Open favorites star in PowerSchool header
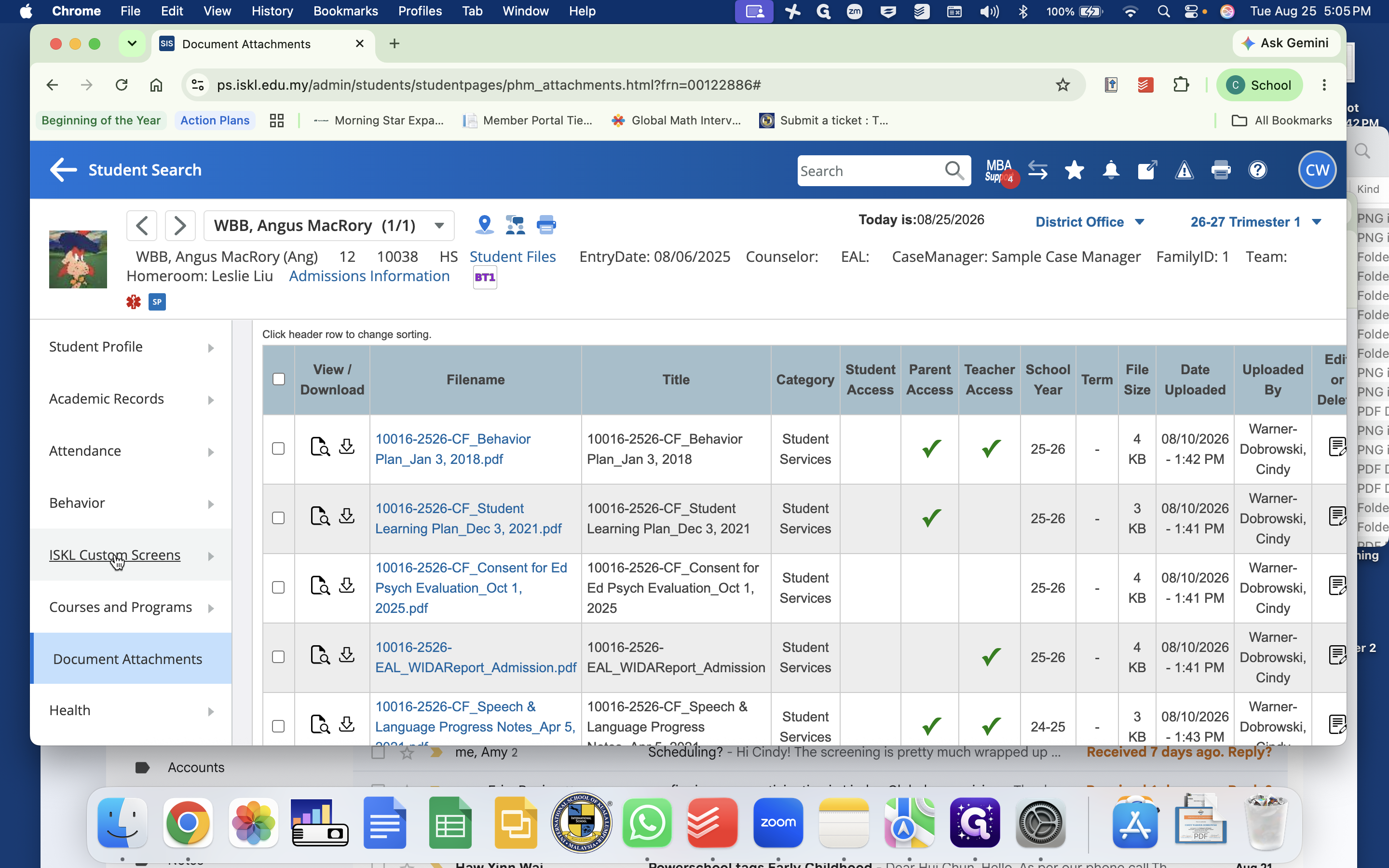The width and height of the screenshot is (1389, 868). coord(1075,171)
